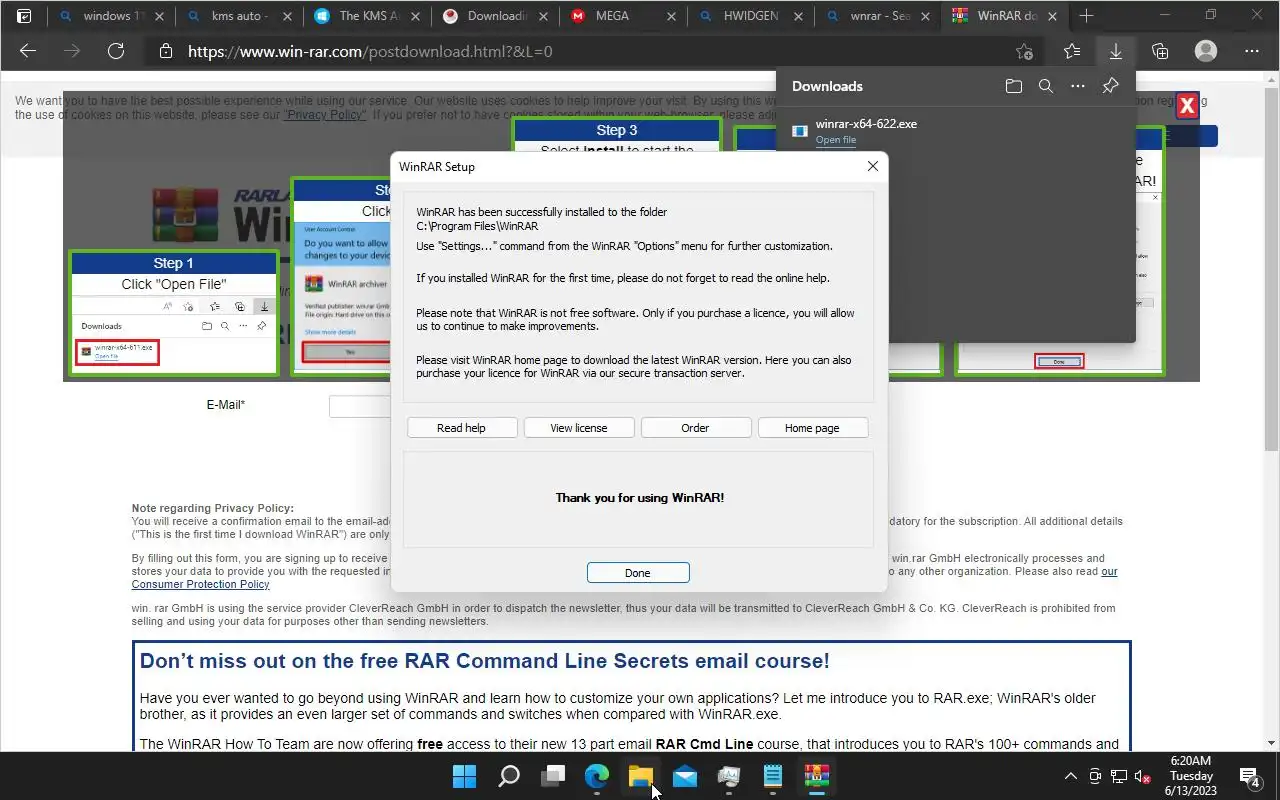Click the Order button
The height and width of the screenshot is (800, 1280).
point(695,428)
